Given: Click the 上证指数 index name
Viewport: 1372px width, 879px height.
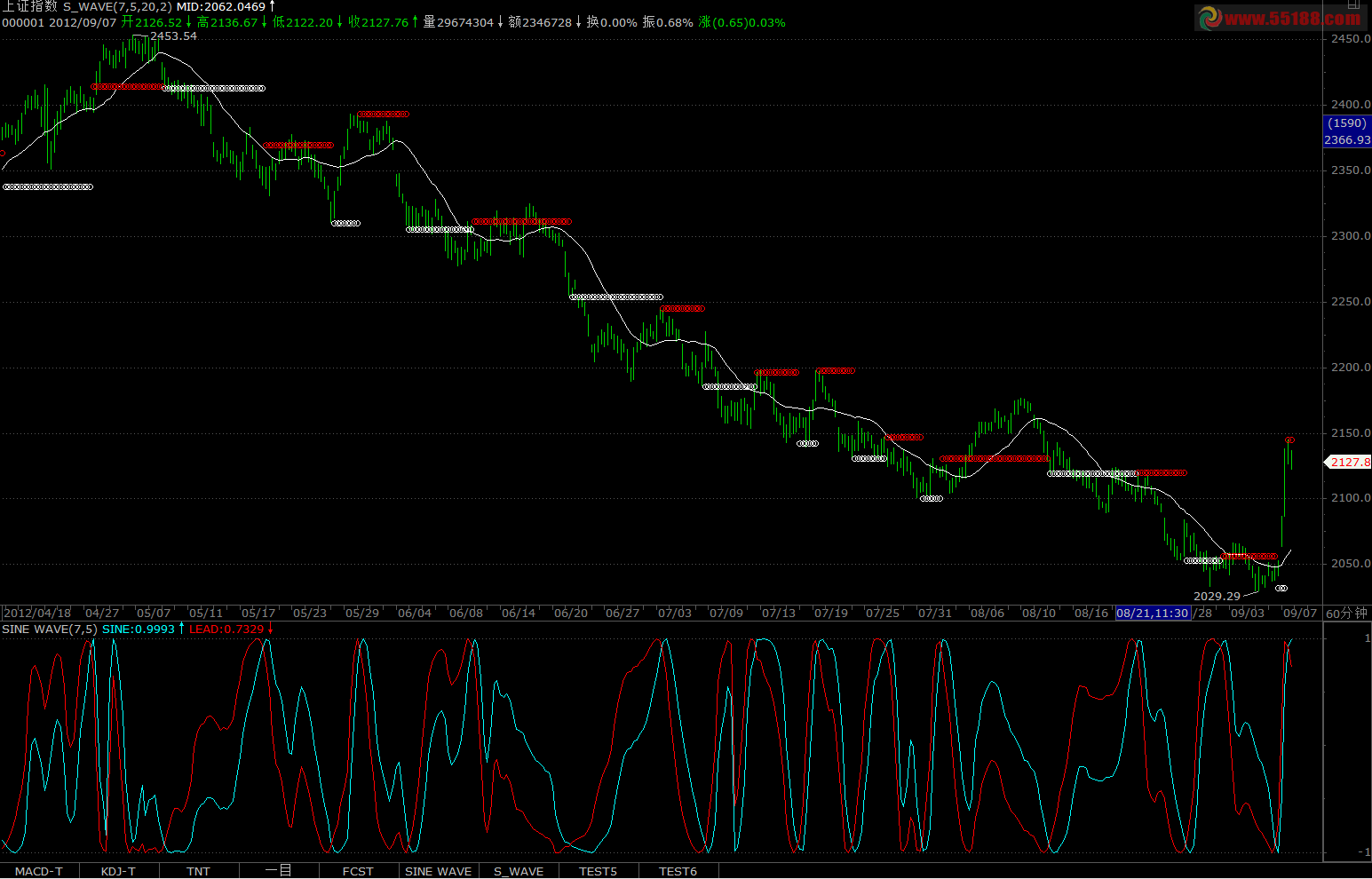Looking at the screenshot, I should [x=29, y=7].
